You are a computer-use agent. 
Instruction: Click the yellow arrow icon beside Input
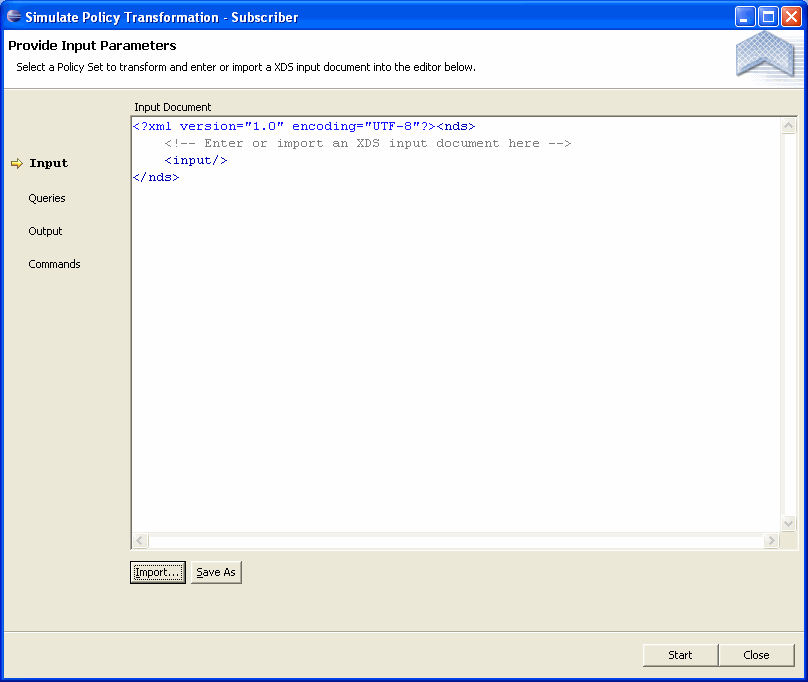(17, 163)
